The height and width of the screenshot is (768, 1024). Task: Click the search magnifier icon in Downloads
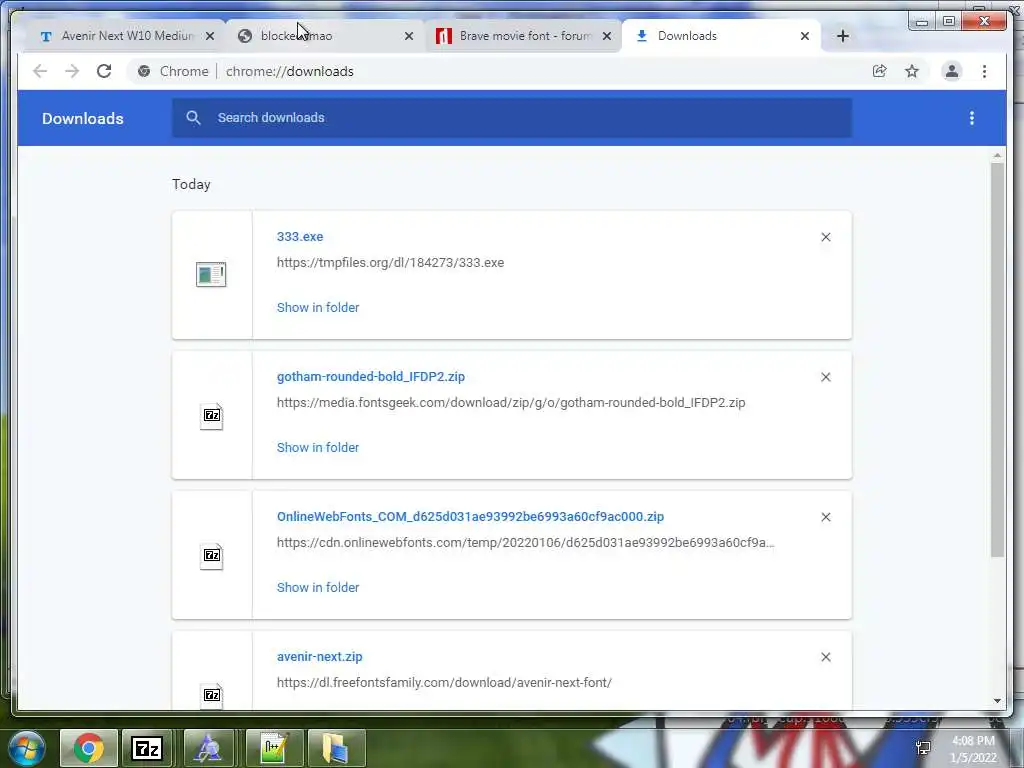(193, 118)
